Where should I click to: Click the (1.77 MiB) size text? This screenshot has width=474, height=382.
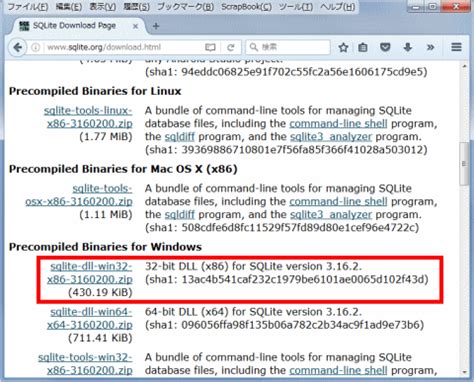point(106,137)
